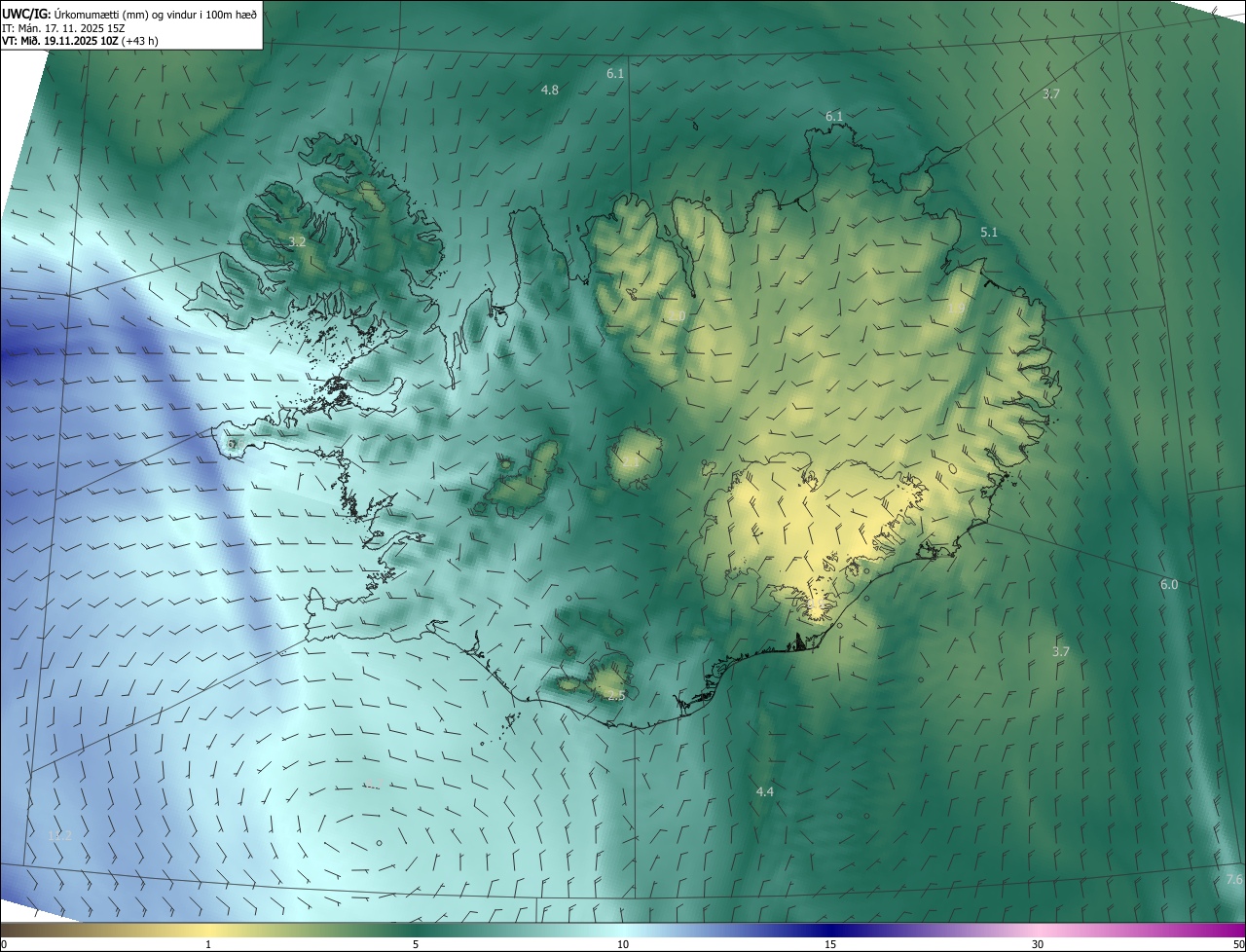Click the 6.1 value beside the 4.8 label

tap(615, 73)
